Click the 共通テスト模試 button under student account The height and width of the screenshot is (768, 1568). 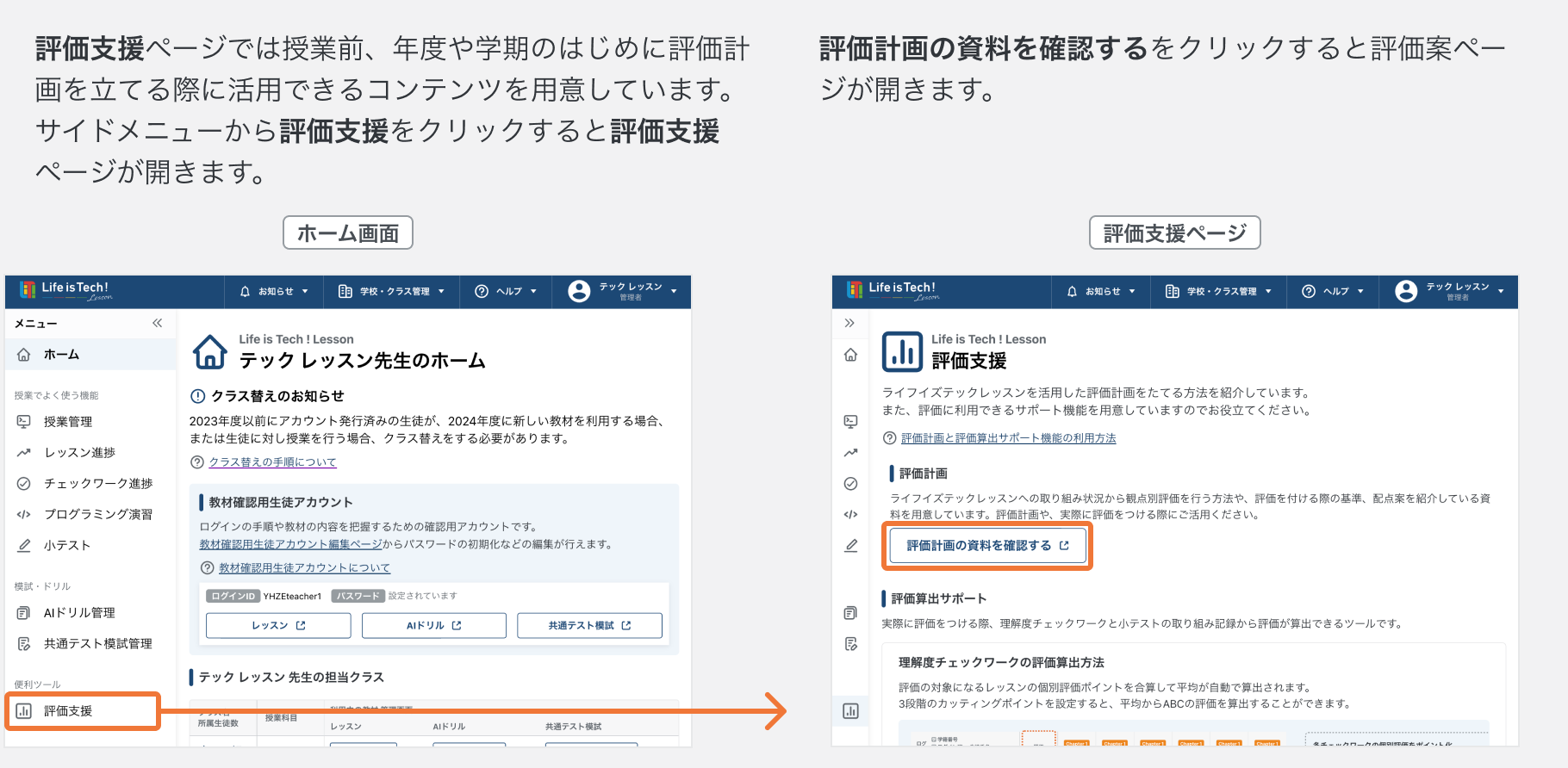(589, 625)
